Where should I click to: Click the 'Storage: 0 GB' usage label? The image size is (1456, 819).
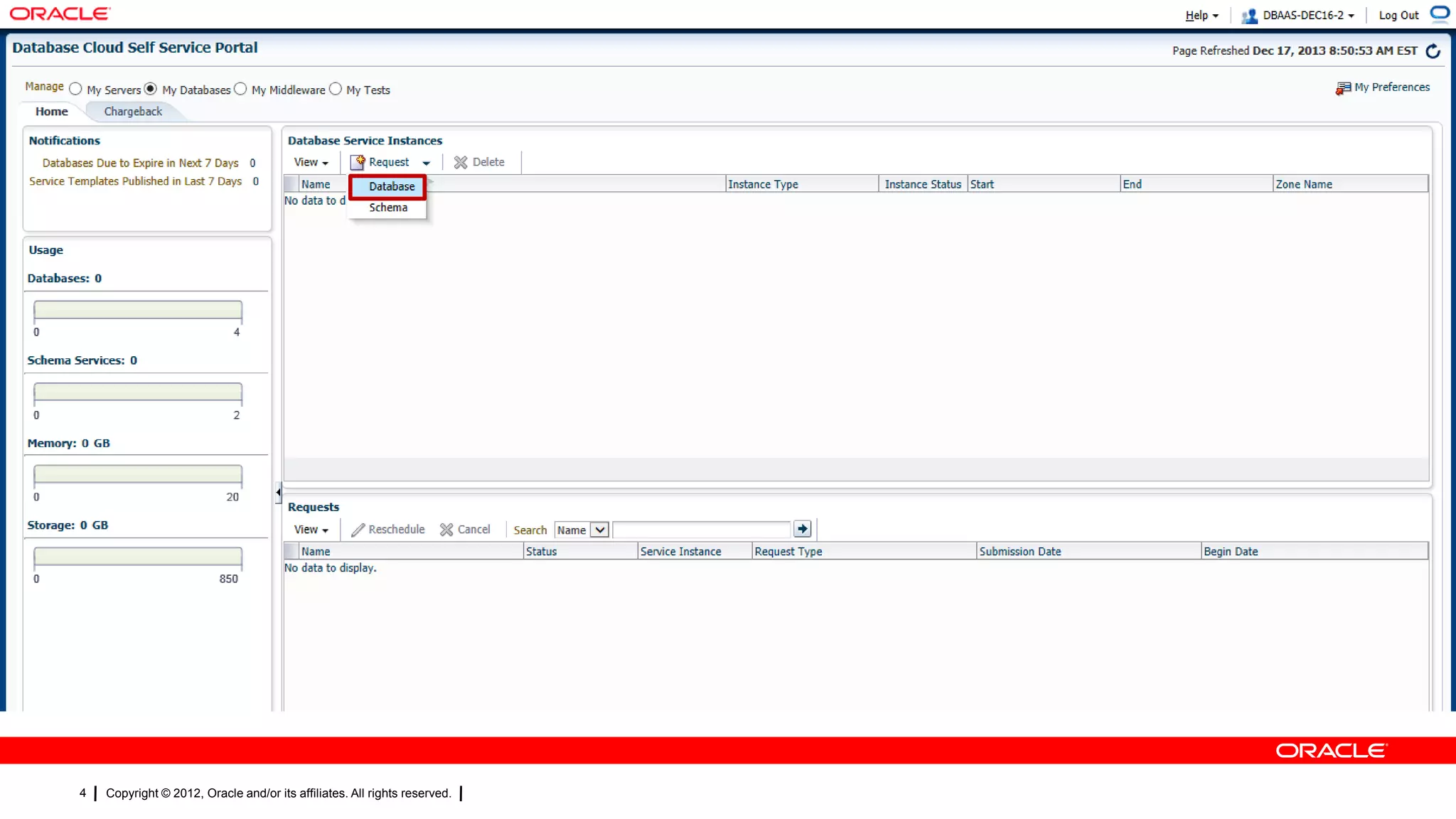click(68, 525)
